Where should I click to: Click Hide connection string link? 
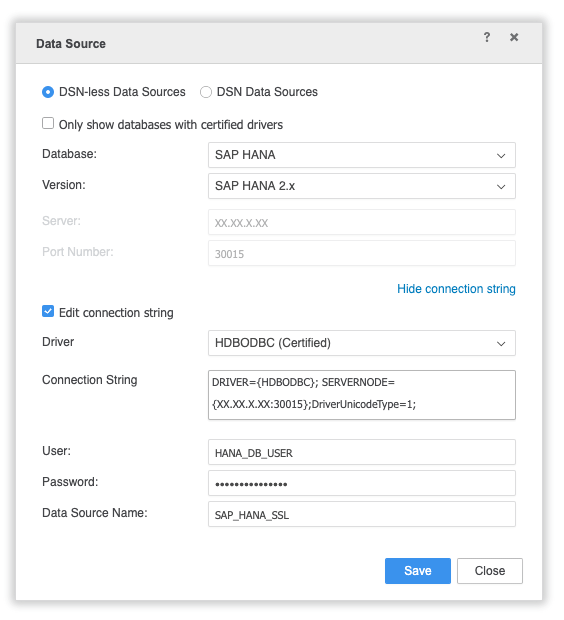(456, 289)
